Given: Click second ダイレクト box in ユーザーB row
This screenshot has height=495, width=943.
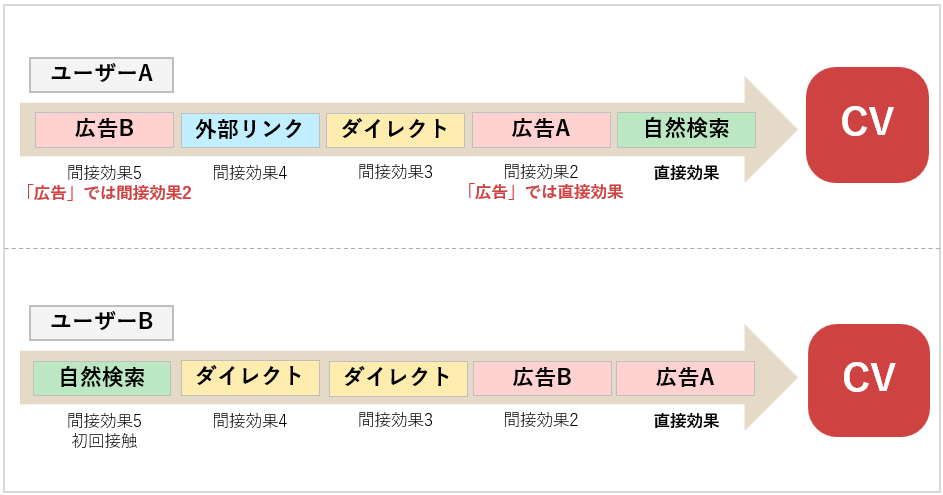Looking at the screenshot, I should [x=398, y=377].
